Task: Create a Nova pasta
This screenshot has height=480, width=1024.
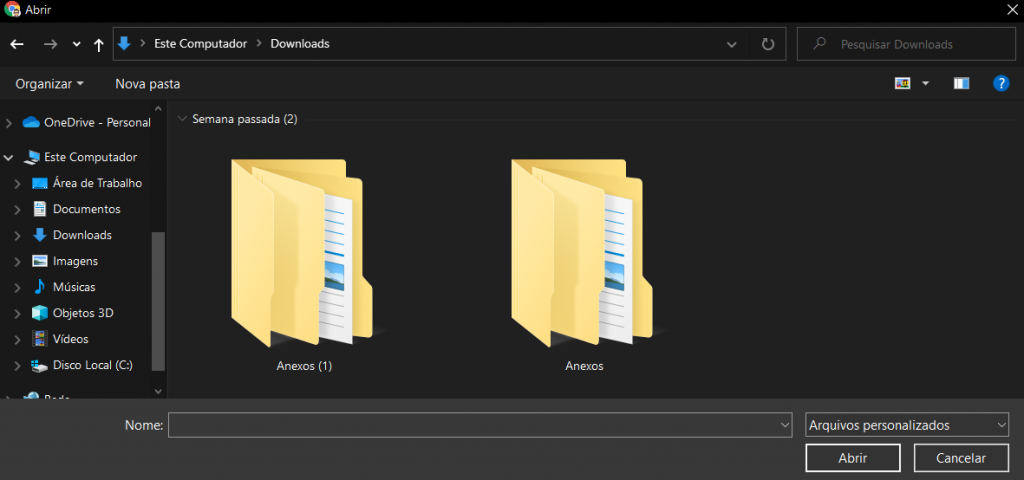Action: 148,84
